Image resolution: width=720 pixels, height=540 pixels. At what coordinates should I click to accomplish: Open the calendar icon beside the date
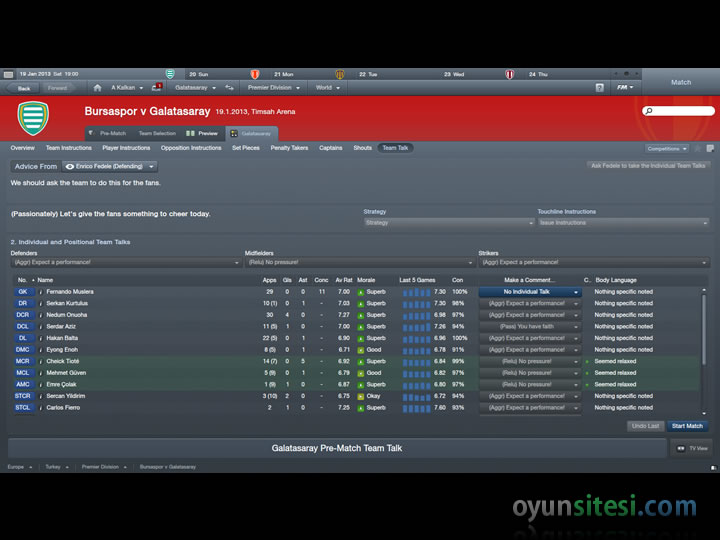(8, 74)
